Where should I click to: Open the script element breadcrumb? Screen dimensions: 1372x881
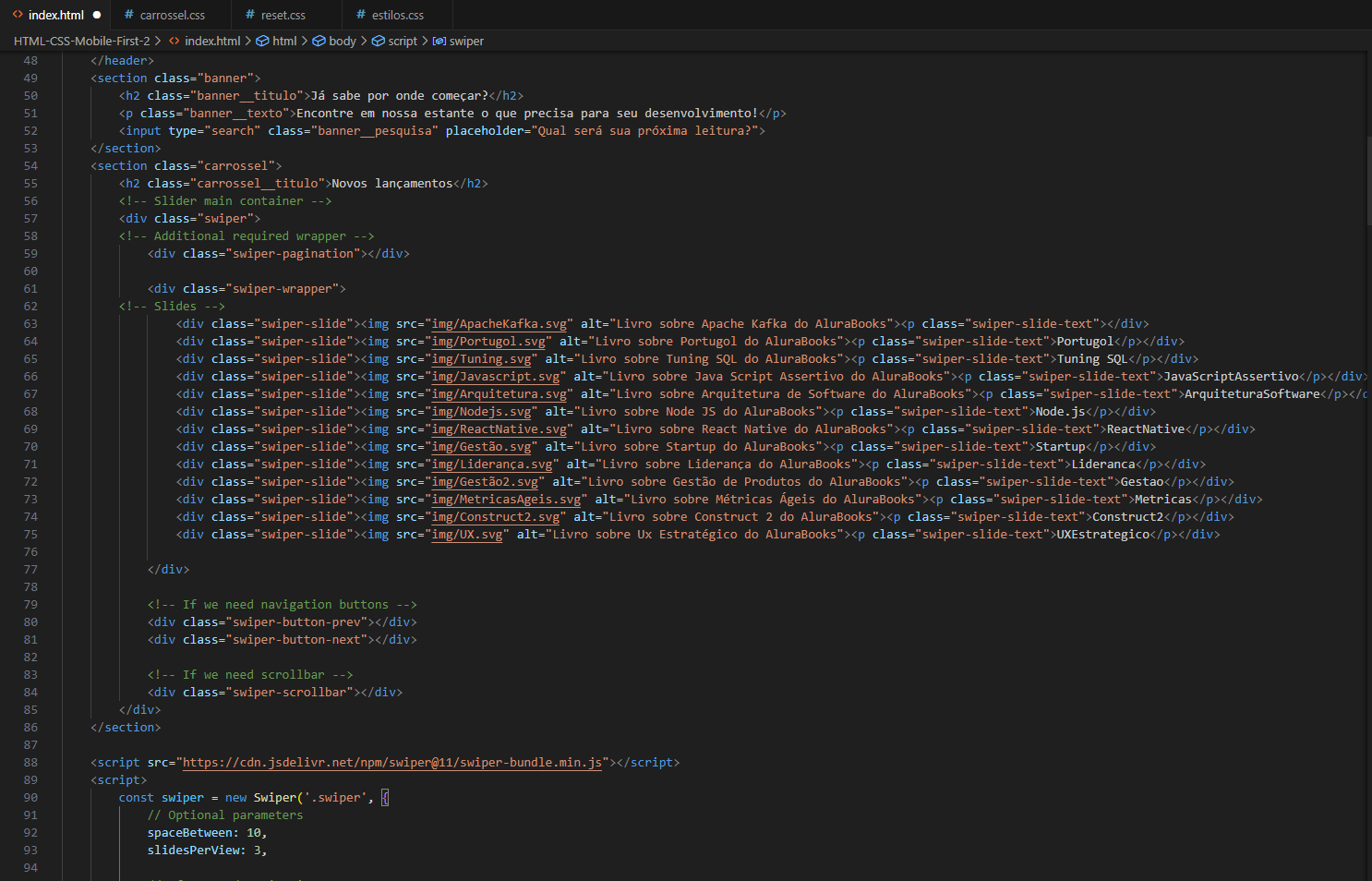pyautogui.click(x=403, y=41)
